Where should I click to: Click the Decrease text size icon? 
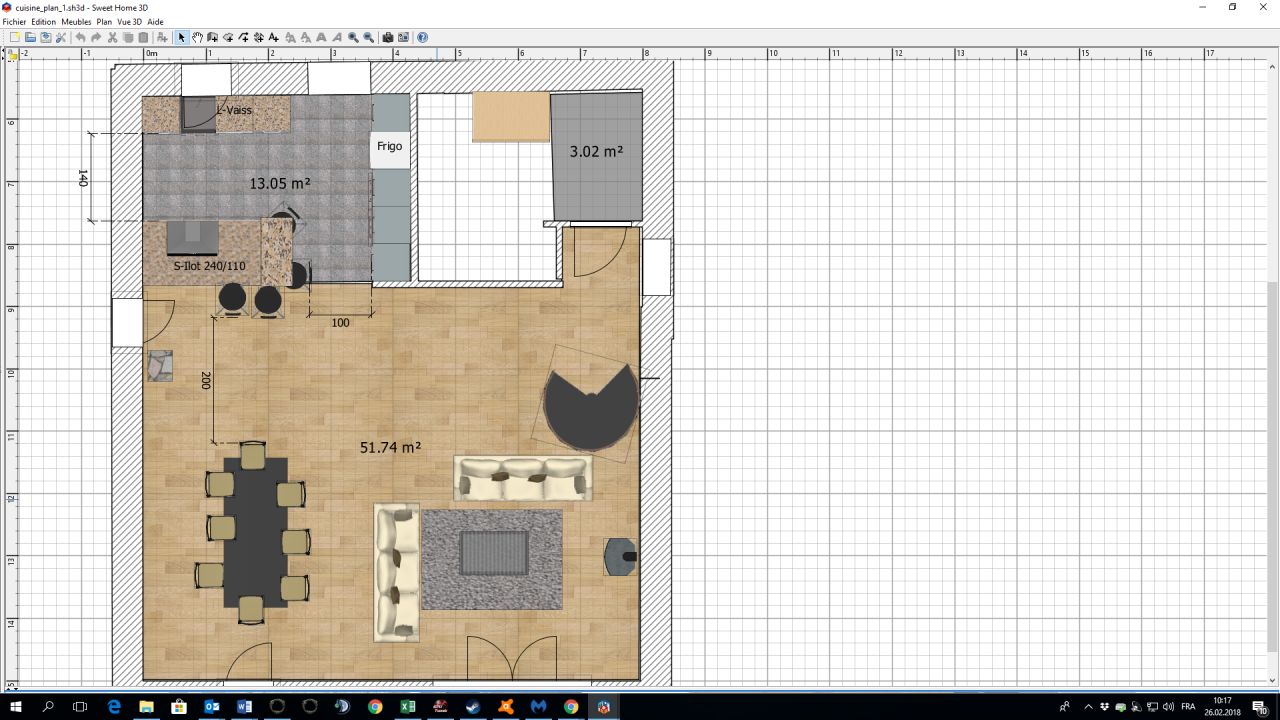(x=306, y=37)
